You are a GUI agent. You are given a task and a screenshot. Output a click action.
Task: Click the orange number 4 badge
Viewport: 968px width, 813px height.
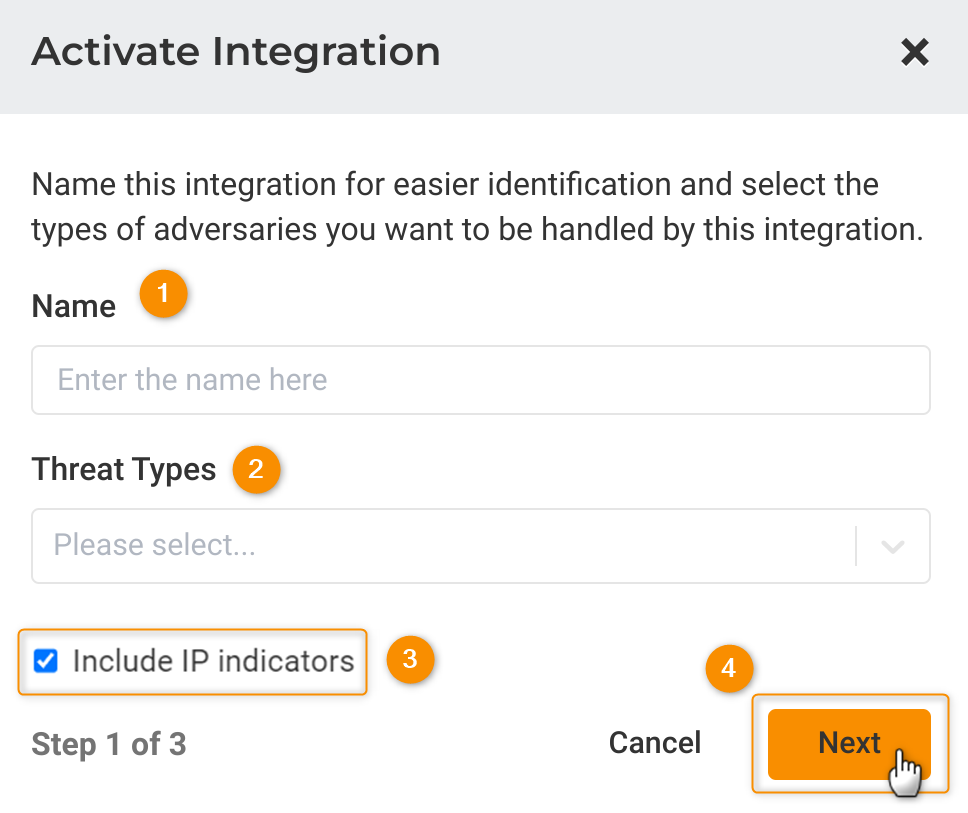coord(729,669)
